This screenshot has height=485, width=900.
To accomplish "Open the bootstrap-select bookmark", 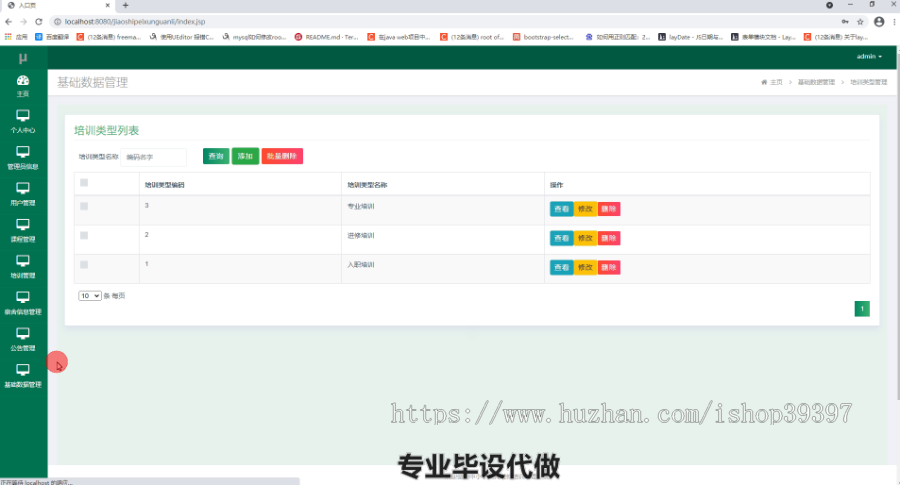I will tap(543, 37).
